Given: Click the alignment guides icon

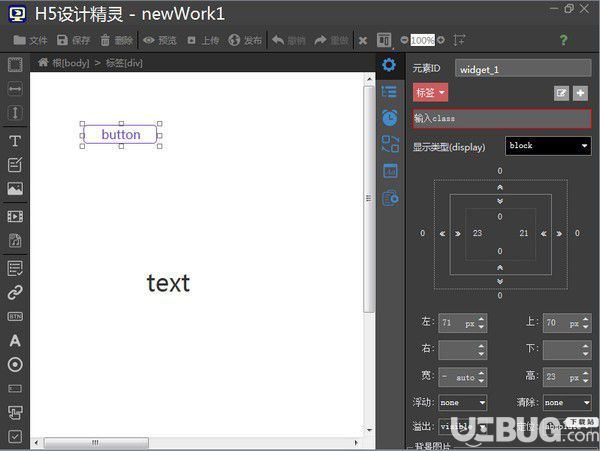Looking at the screenshot, I should pos(459,40).
